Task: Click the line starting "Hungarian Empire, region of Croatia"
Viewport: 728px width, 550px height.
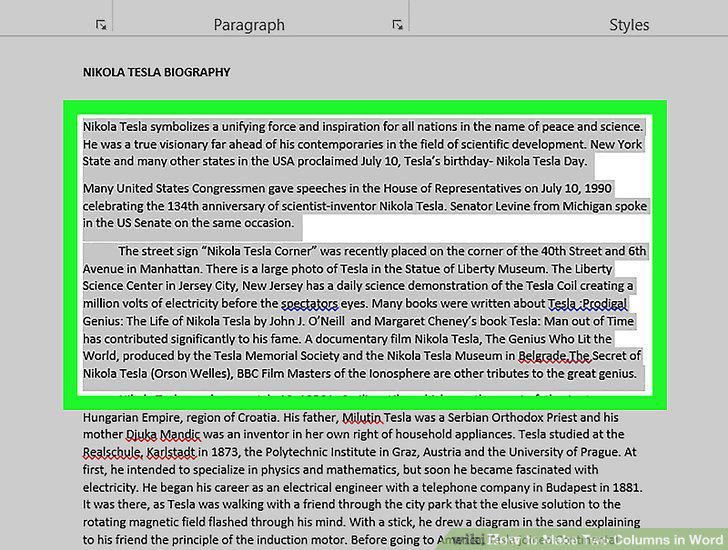Action: coord(351,417)
